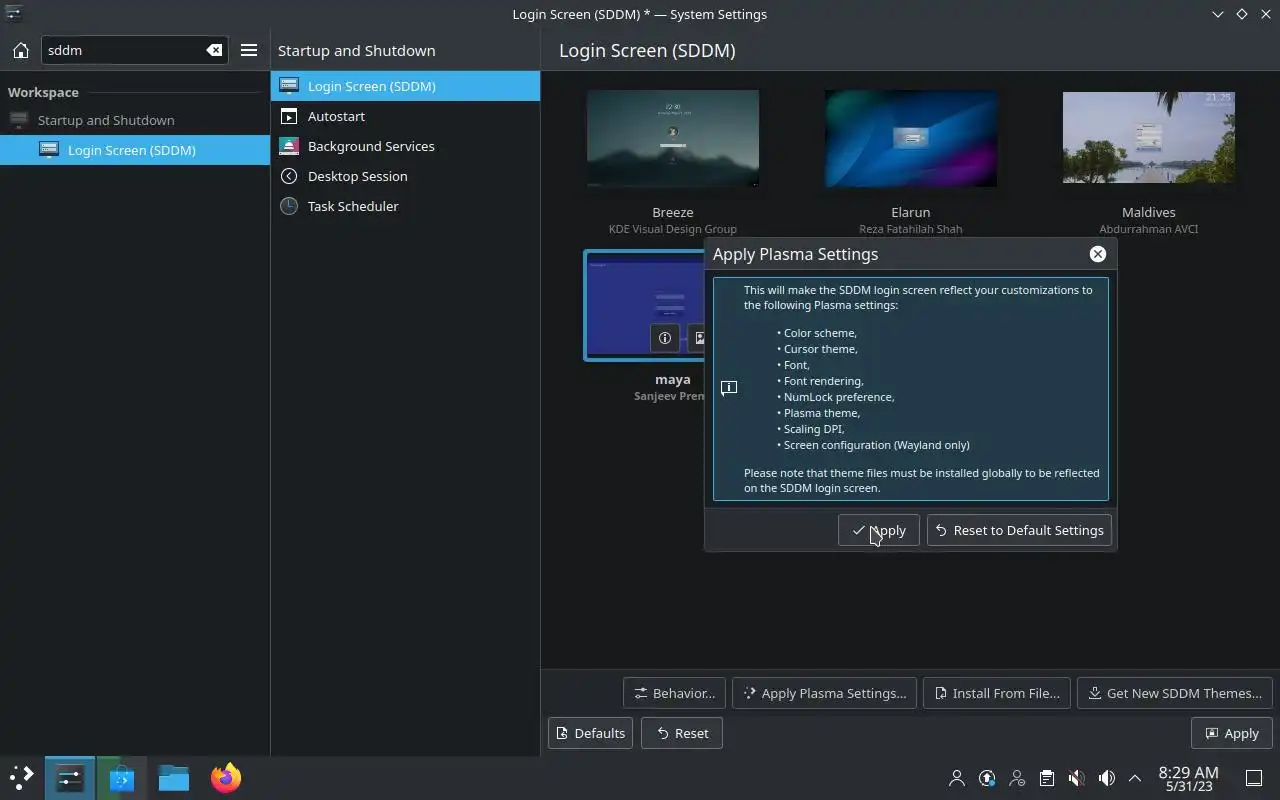The image size is (1280, 800).
Task: Select the maya theme thumbnail
Action: pyautogui.click(x=645, y=305)
